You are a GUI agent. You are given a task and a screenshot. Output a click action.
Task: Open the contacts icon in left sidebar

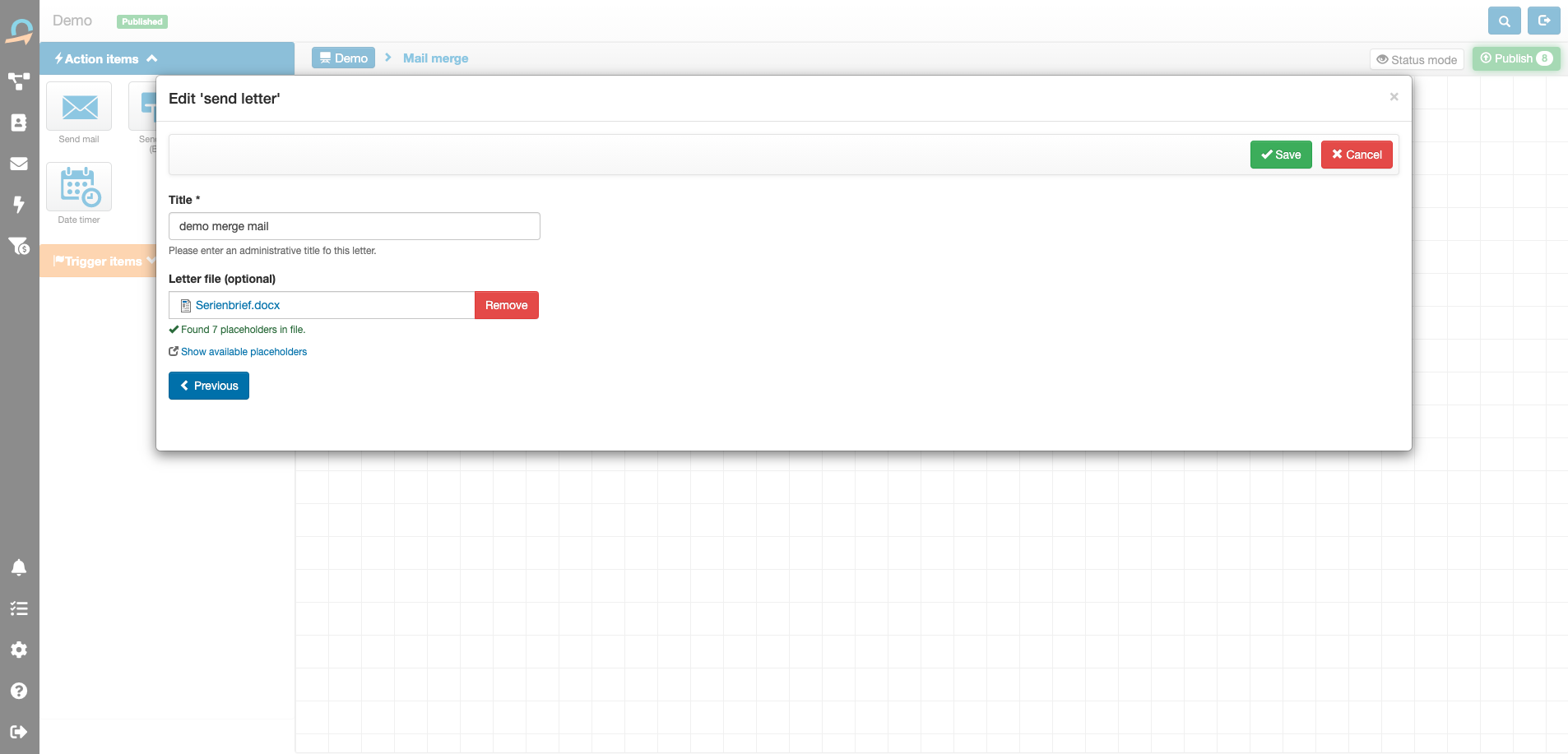[19, 123]
